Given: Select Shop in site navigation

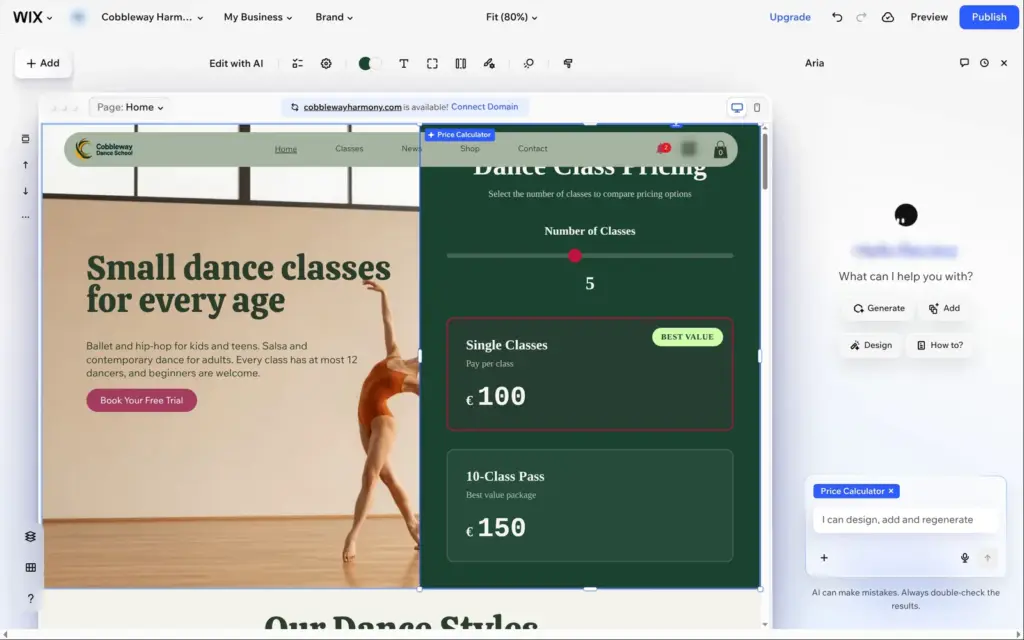Looking at the screenshot, I should point(470,149).
